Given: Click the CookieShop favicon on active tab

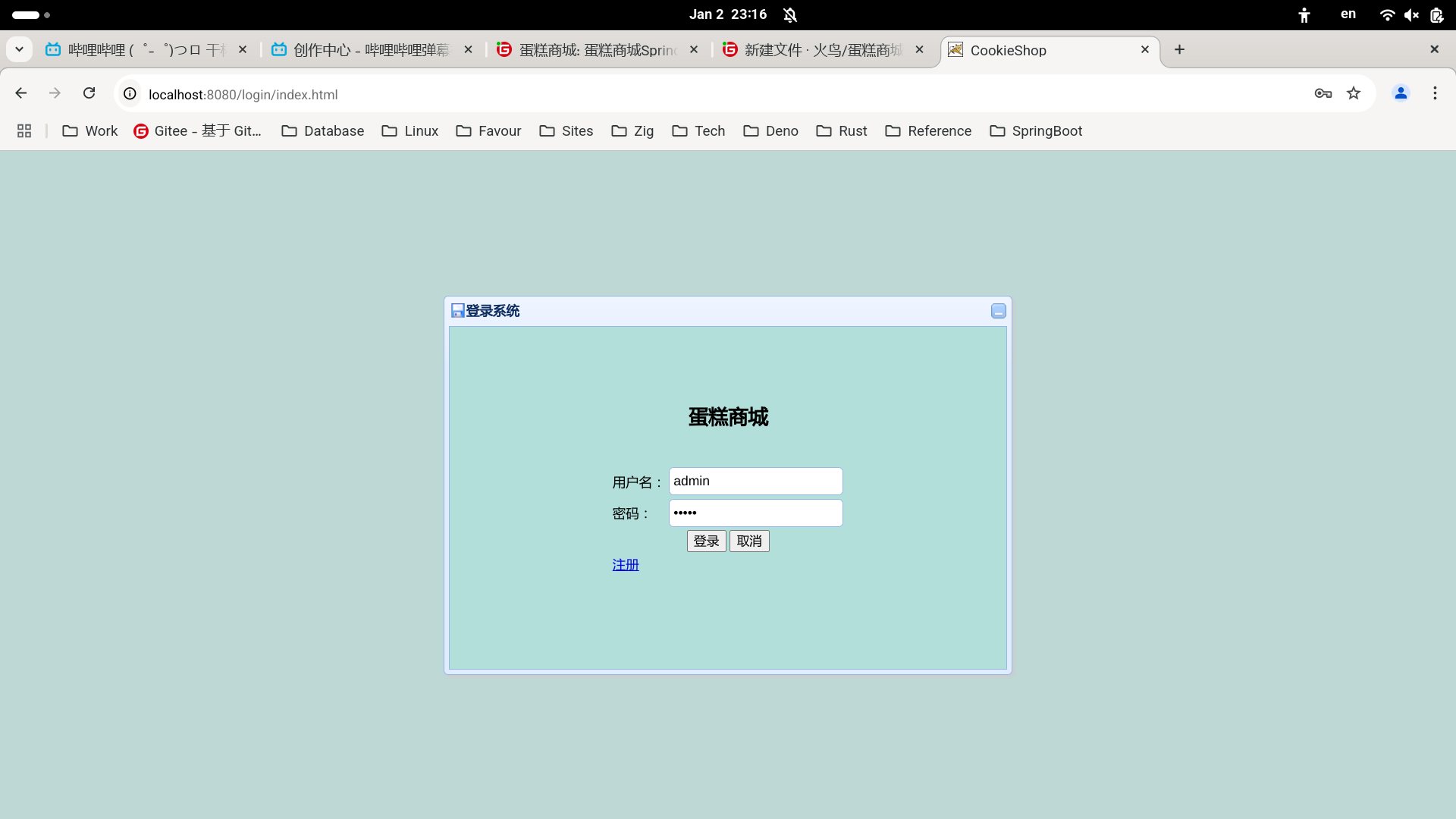Looking at the screenshot, I should coord(956,50).
